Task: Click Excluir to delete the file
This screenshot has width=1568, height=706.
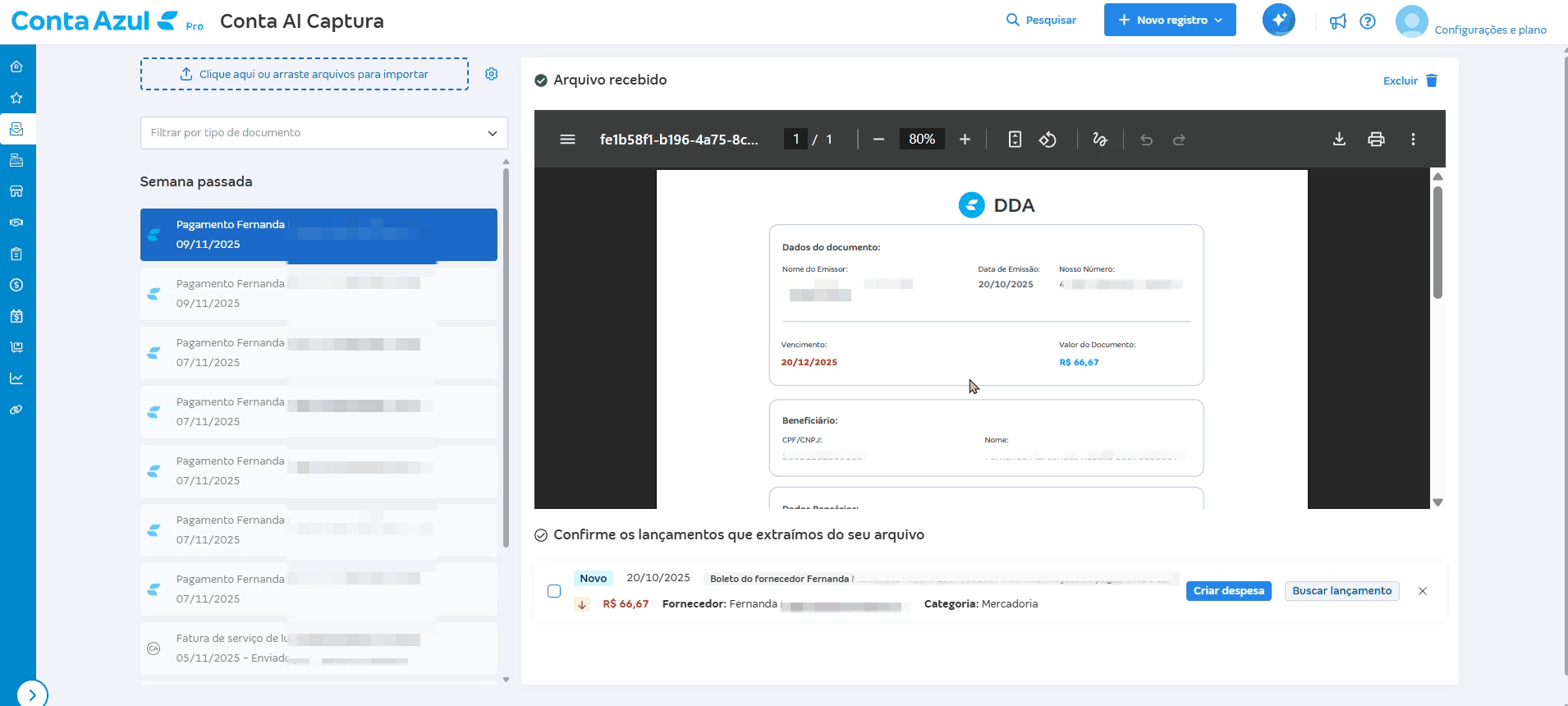Action: pyautogui.click(x=1410, y=80)
